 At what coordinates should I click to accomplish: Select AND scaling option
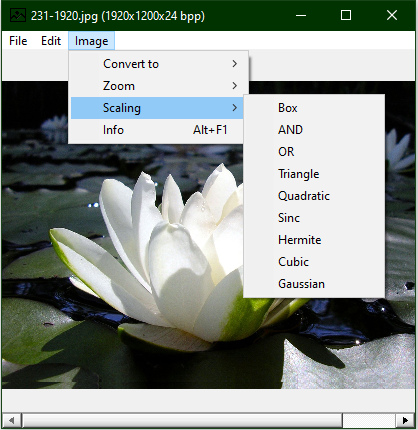(x=314, y=130)
